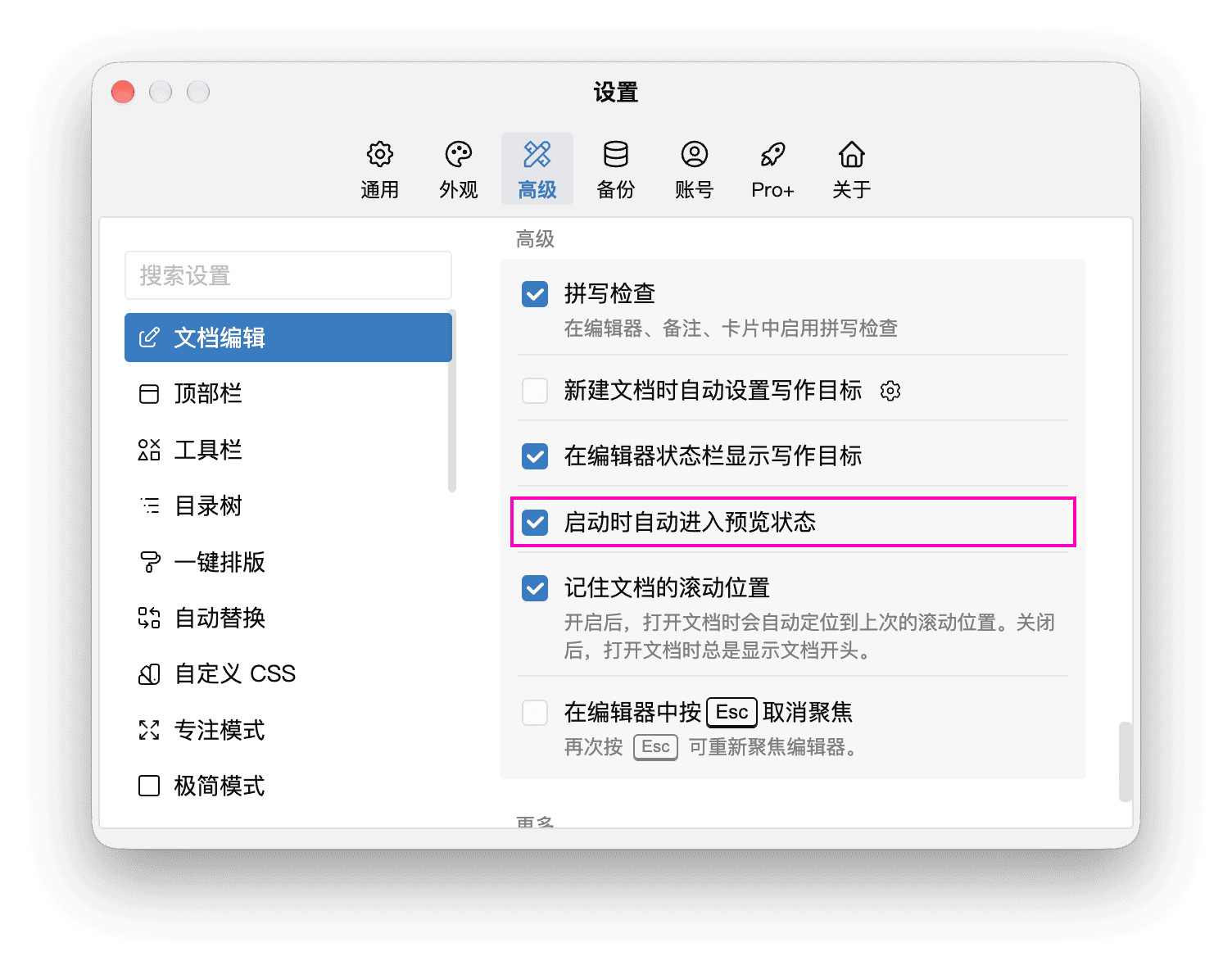Image resolution: width=1232 pixels, height=970 pixels.
Task: Click the 记住文档的滚动位置 label text
Action: point(667,587)
